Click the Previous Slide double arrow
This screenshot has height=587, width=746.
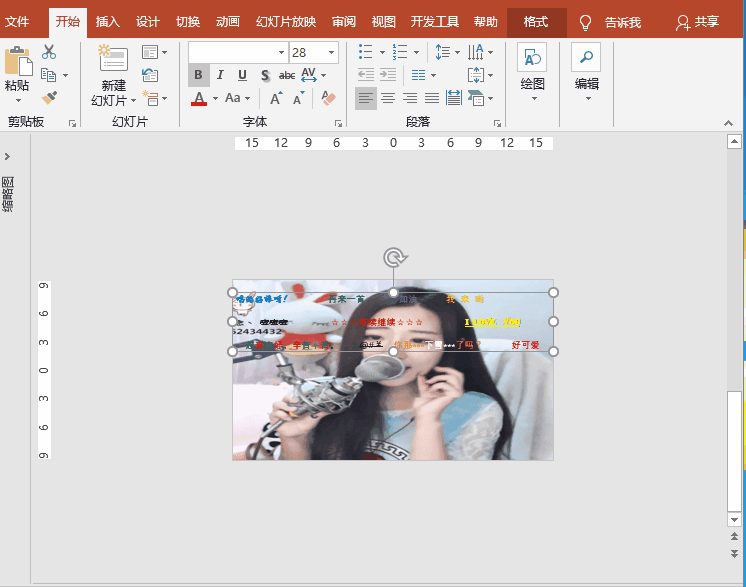(x=734, y=536)
